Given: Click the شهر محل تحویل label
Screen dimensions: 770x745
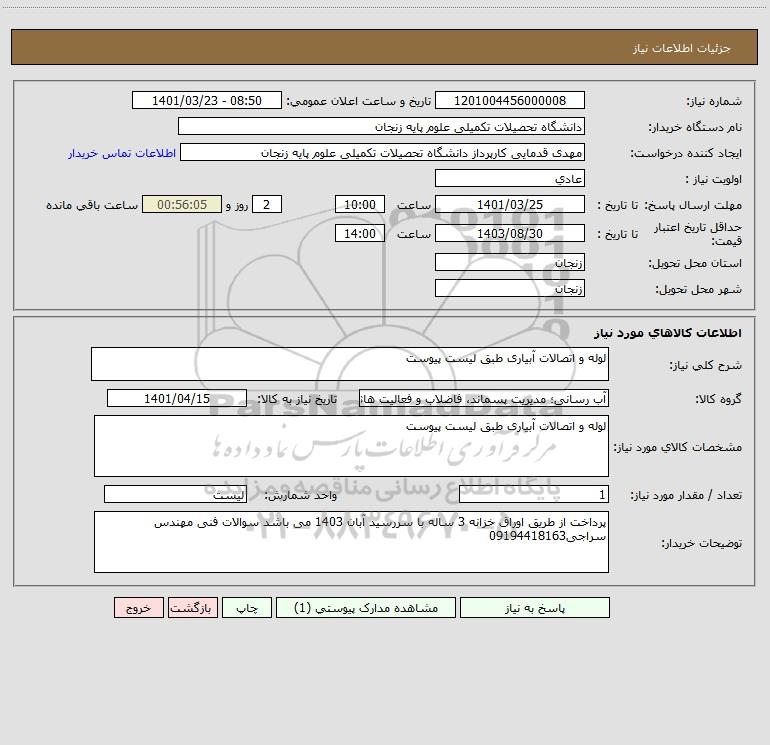Looking at the screenshot, I should pyautogui.click(x=698, y=289).
